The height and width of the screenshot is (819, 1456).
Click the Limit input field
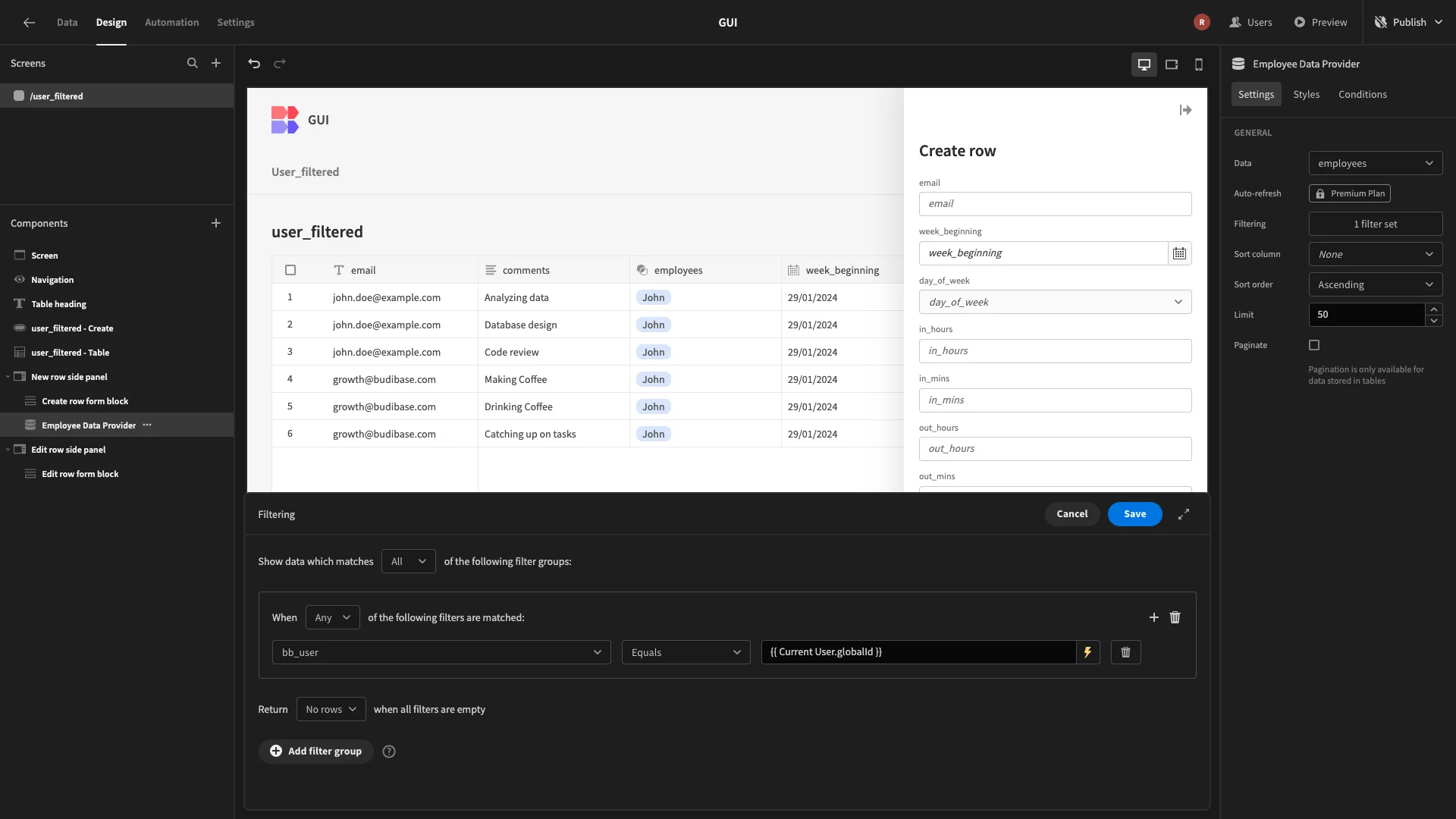1367,315
